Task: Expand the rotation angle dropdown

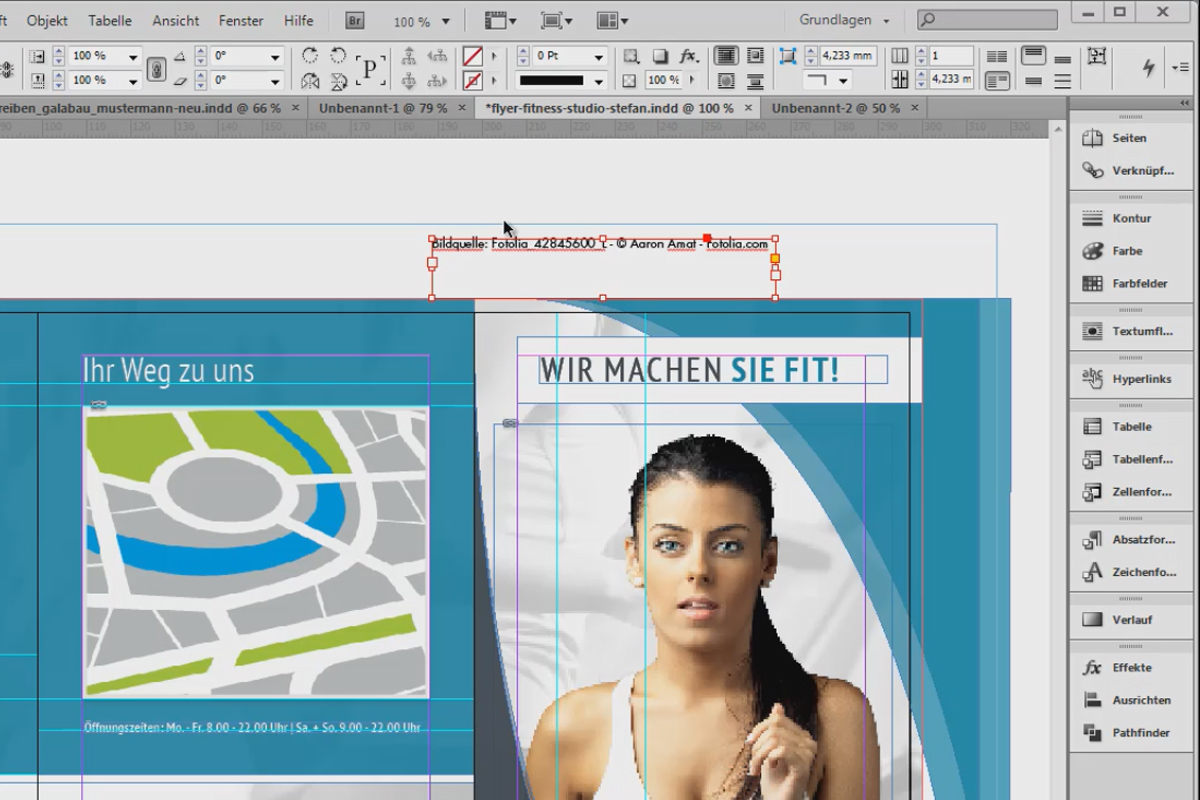Action: [275, 56]
